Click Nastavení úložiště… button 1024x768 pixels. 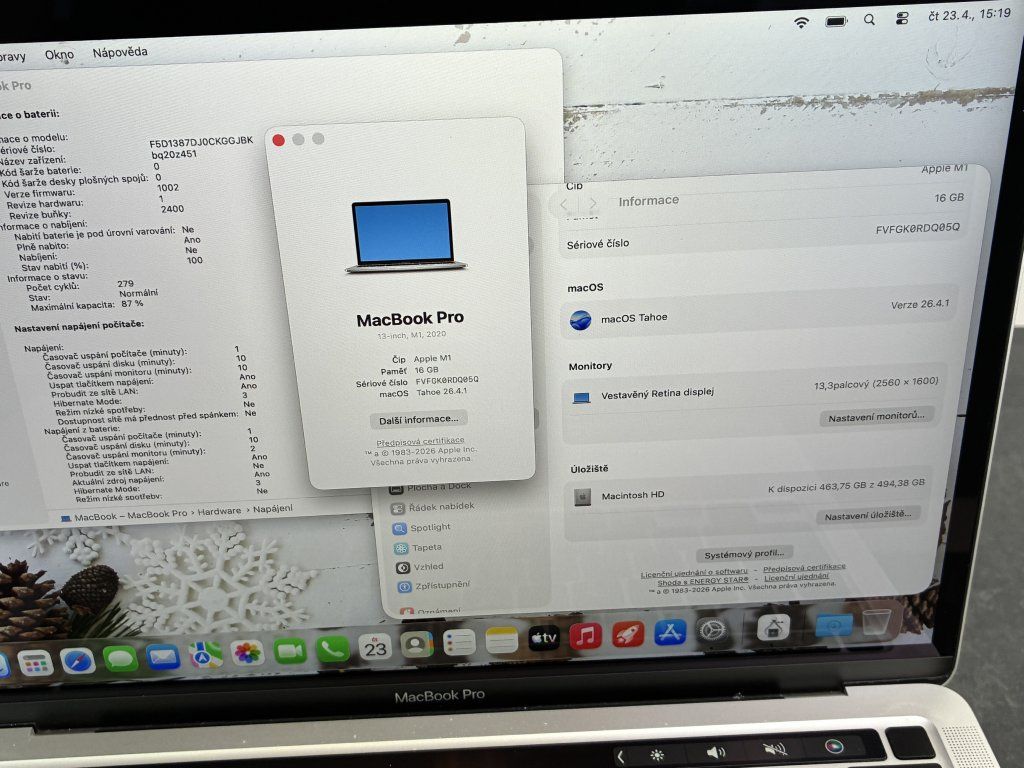click(868, 515)
